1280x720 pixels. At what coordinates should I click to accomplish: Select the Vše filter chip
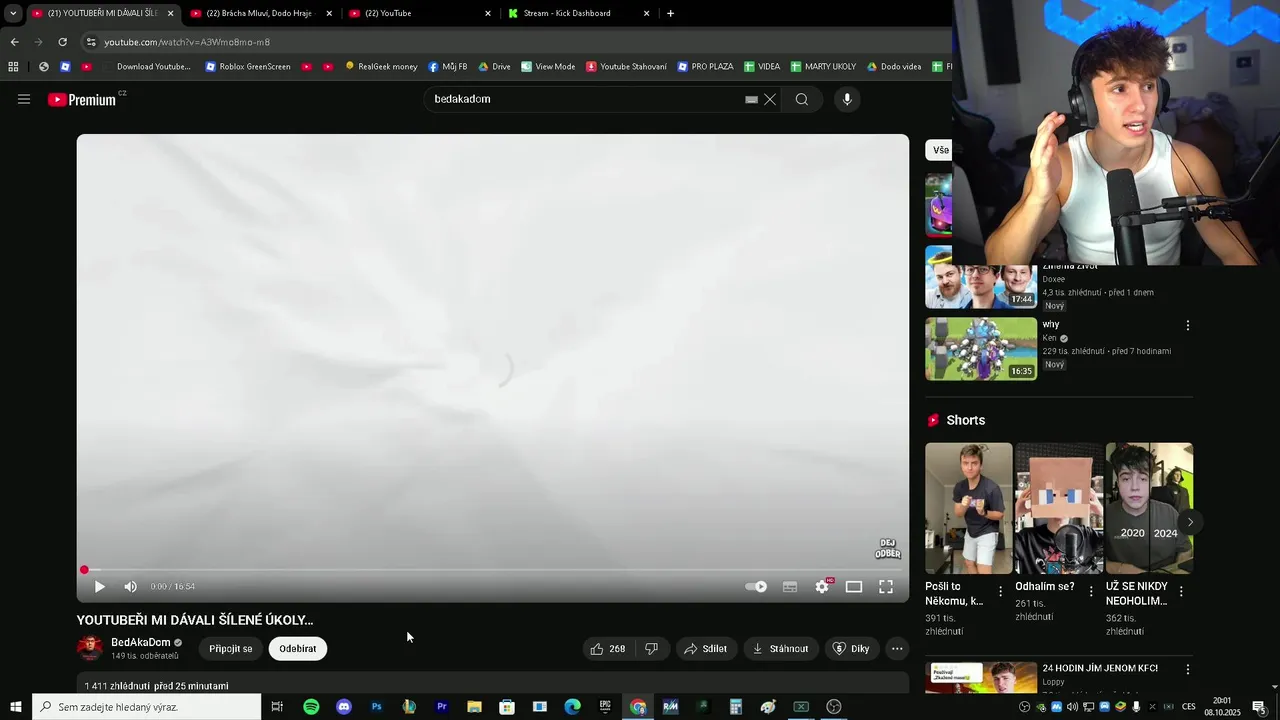[x=940, y=150]
